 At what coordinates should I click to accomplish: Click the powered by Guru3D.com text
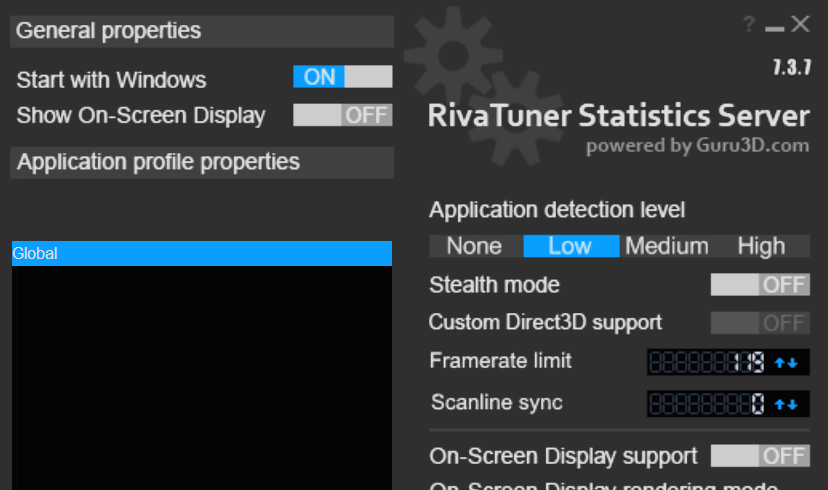(x=697, y=145)
